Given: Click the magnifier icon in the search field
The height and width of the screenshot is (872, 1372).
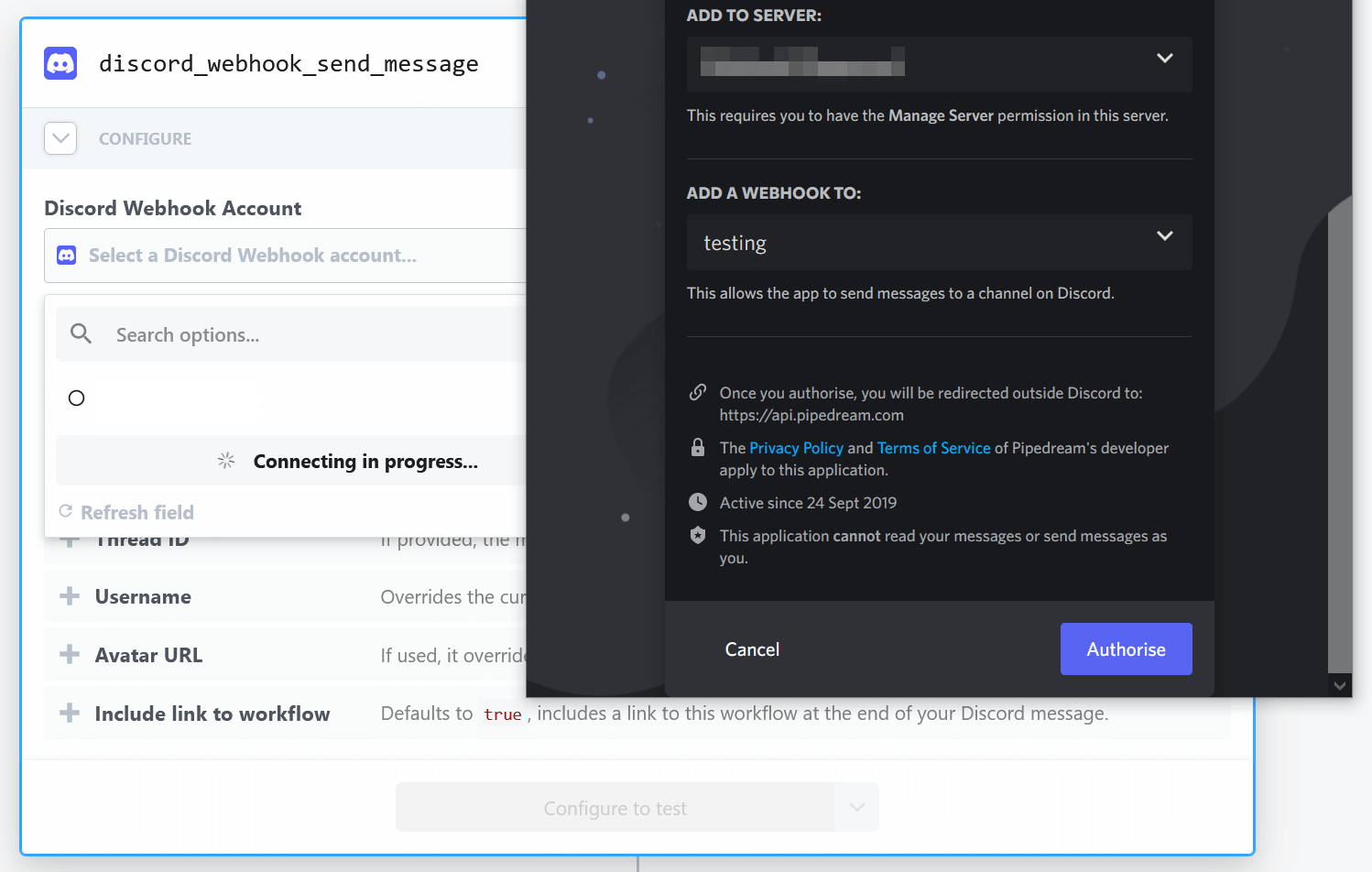Looking at the screenshot, I should [81, 333].
